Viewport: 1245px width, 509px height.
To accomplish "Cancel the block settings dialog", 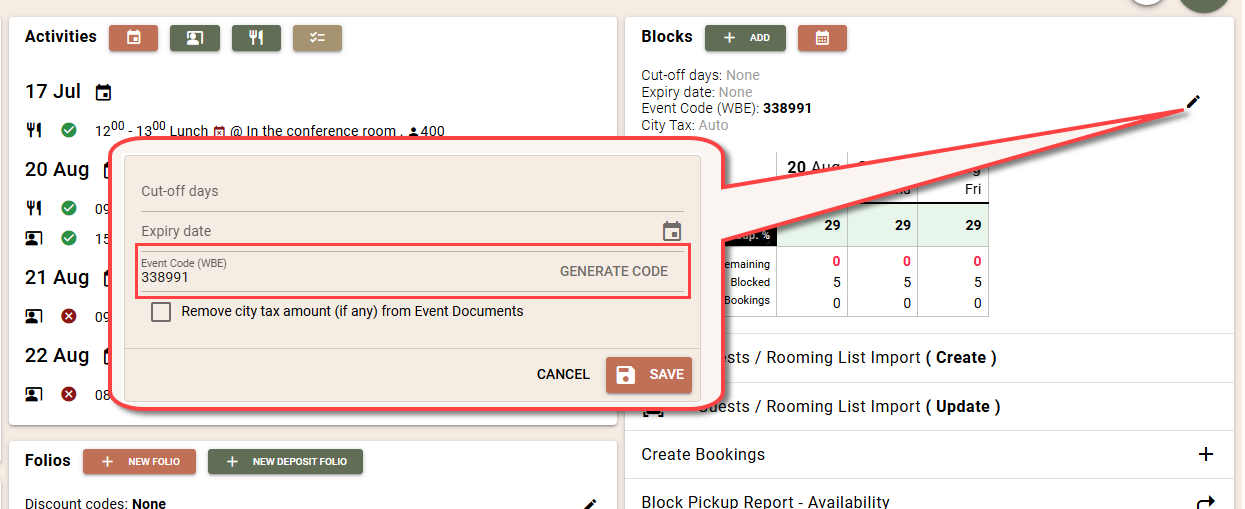I will pos(563,374).
